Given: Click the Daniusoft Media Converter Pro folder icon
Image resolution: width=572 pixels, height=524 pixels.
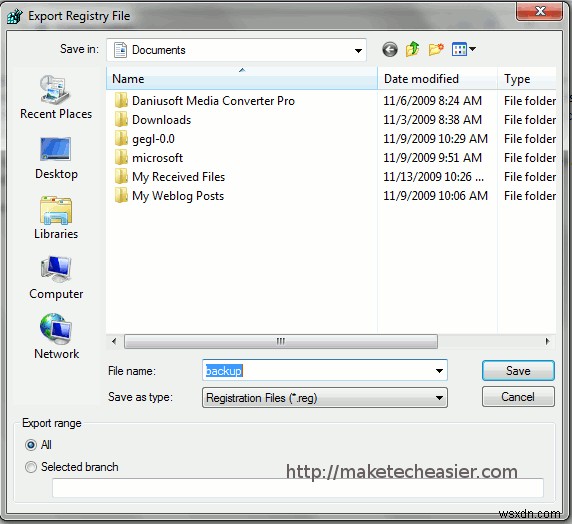Looking at the screenshot, I should (x=121, y=100).
